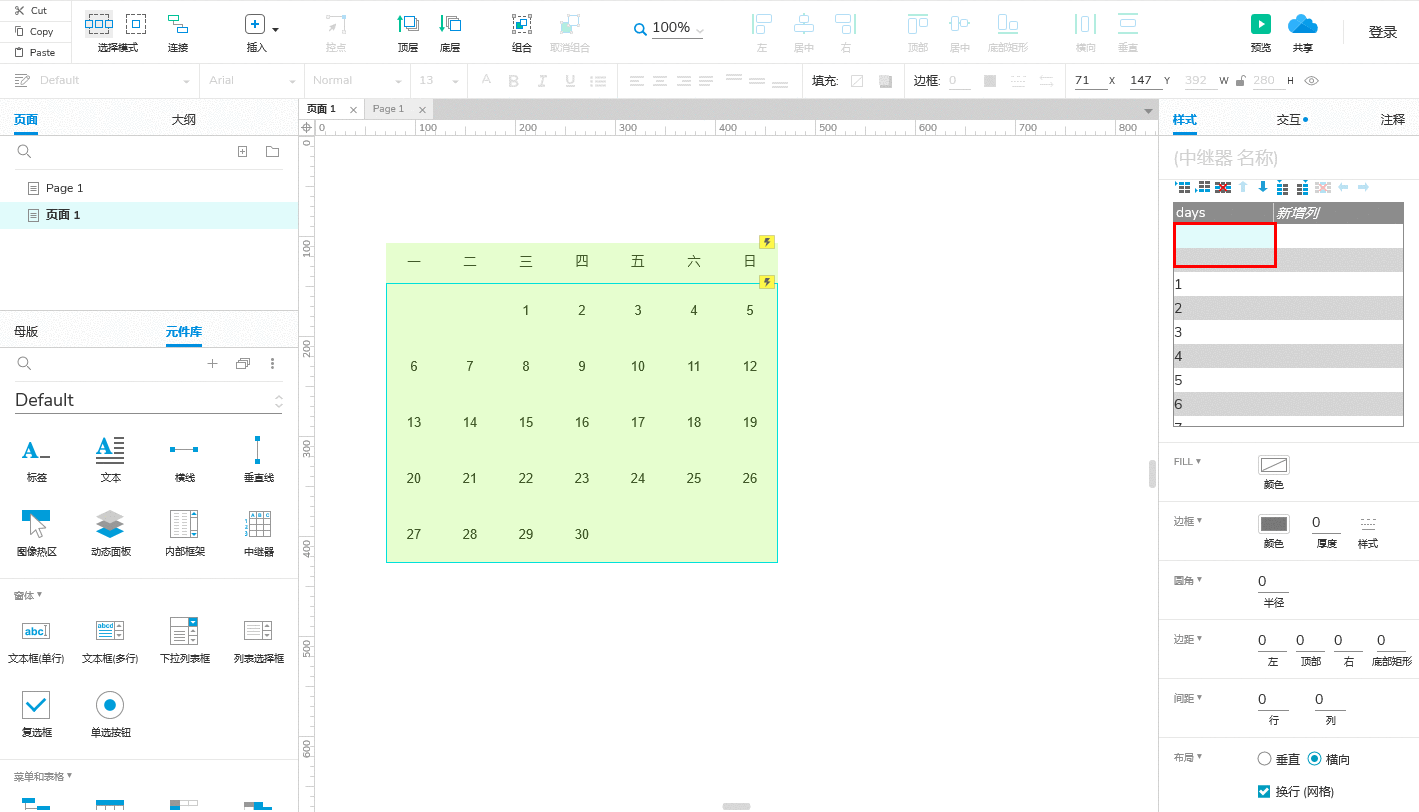This screenshot has height=812, width=1419.
Task: Collapse the 窗体 forms section
Action: (x=28, y=595)
